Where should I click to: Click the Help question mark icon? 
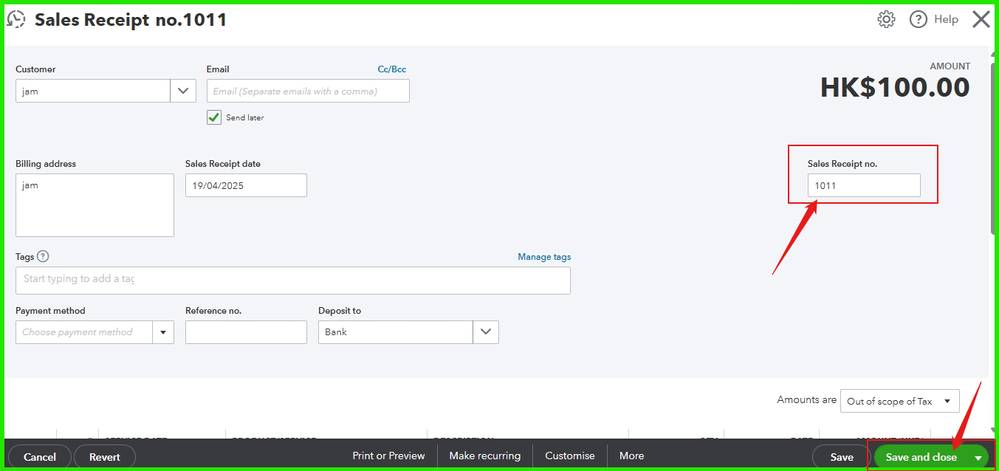click(918, 19)
